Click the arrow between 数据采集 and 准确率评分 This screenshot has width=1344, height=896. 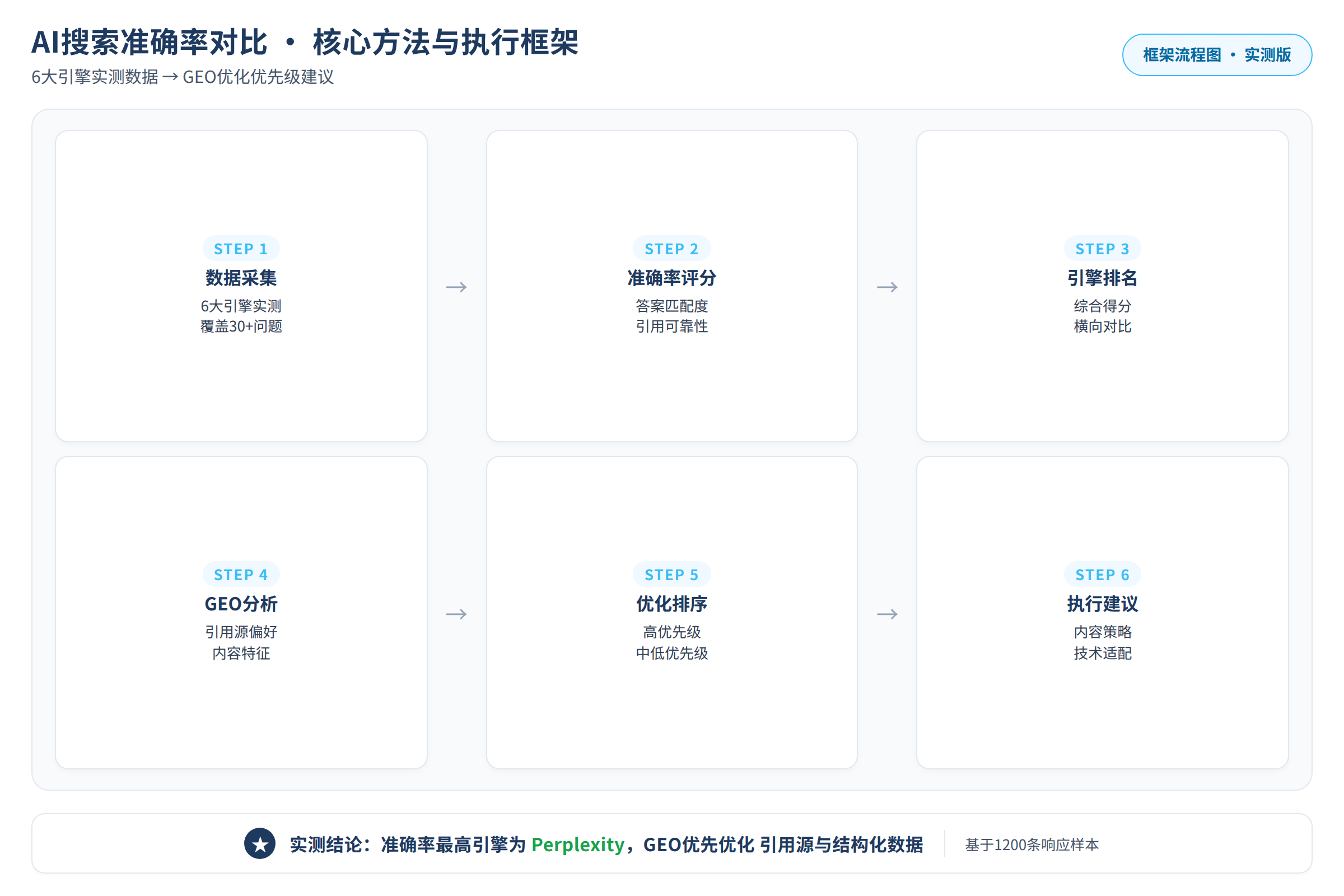coord(456,287)
